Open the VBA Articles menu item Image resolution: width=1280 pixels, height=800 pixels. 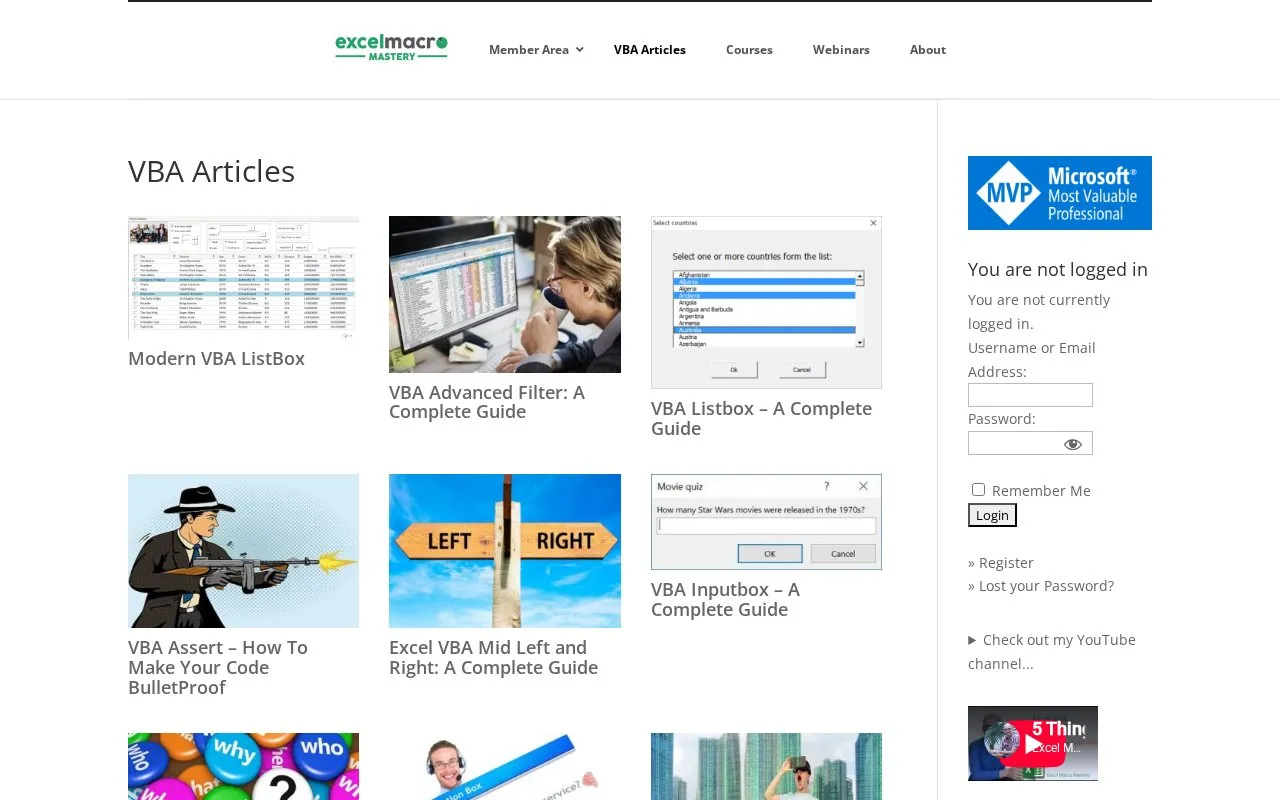coord(650,50)
